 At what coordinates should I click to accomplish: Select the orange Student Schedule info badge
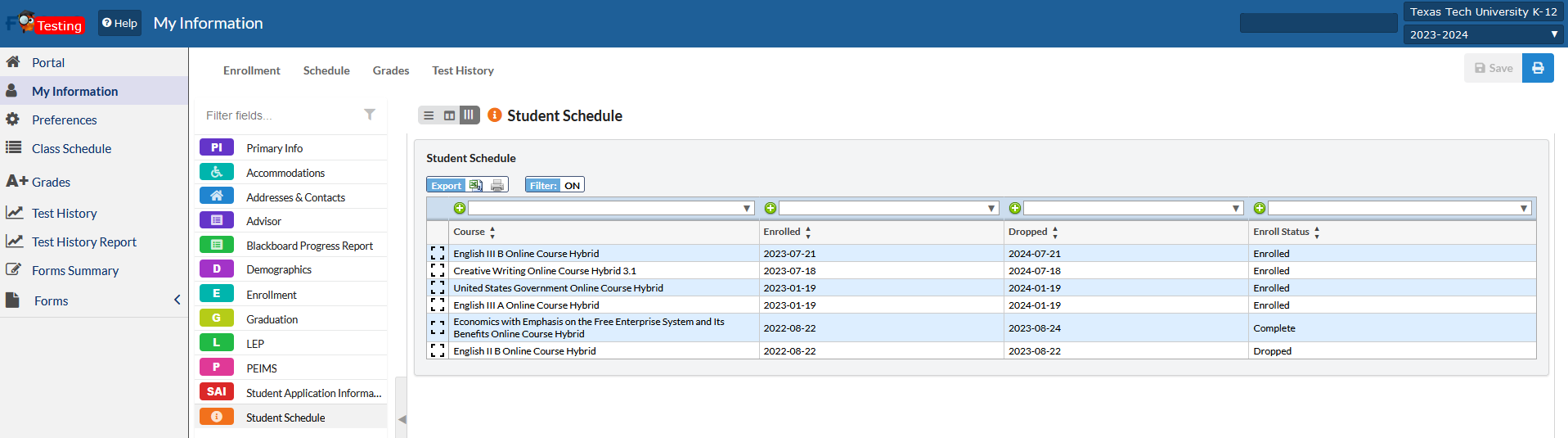click(217, 417)
